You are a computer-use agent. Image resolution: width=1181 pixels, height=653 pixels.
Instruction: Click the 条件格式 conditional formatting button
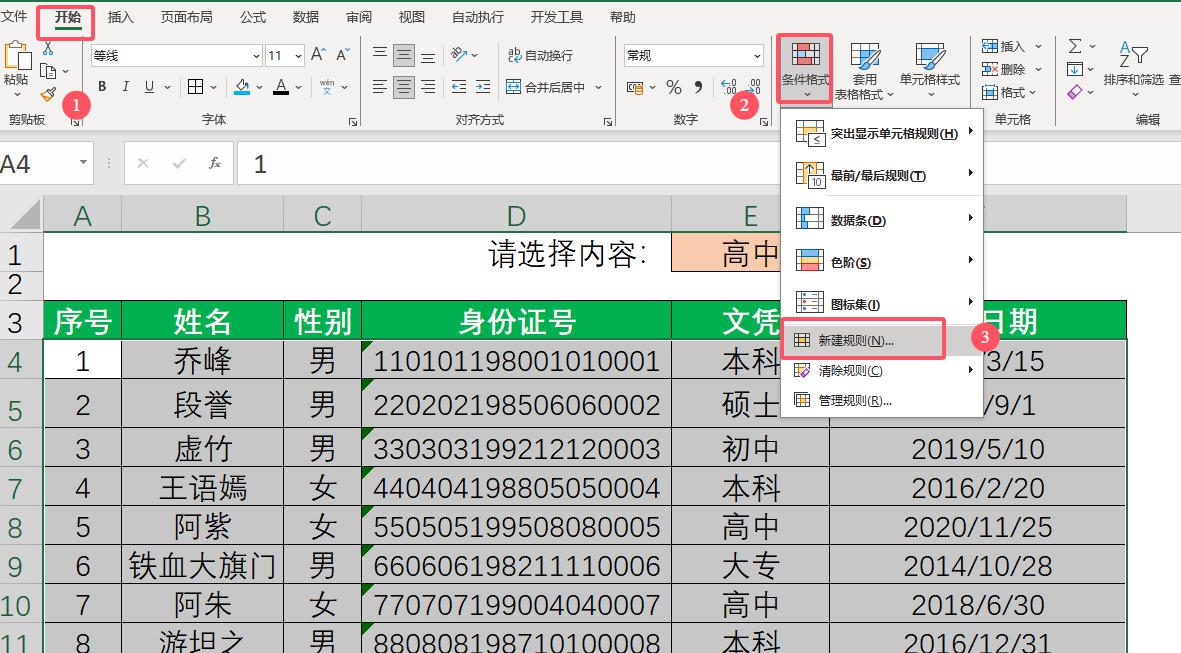pyautogui.click(x=805, y=69)
